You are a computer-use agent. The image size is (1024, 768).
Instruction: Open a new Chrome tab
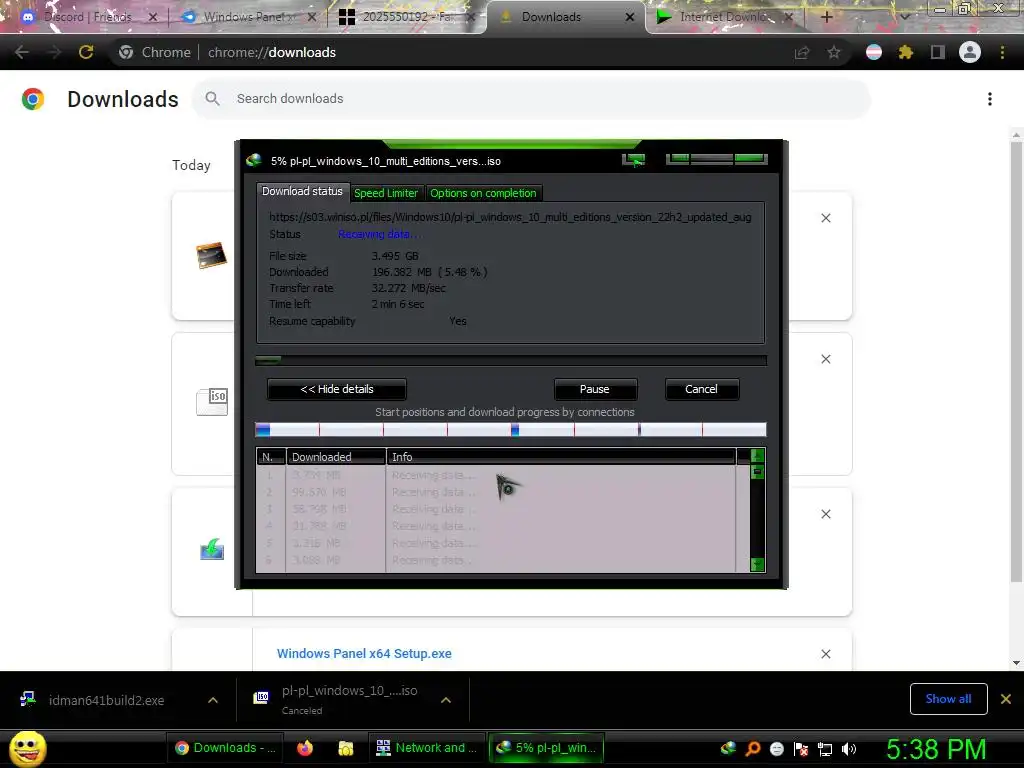[x=826, y=17]
